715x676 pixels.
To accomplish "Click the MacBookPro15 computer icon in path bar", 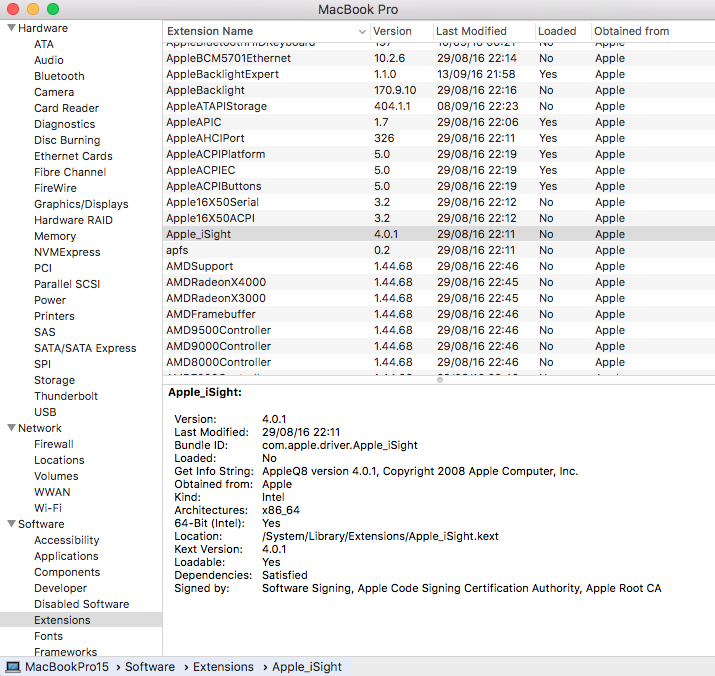I will pyautogui.click(x=12, y=667).
